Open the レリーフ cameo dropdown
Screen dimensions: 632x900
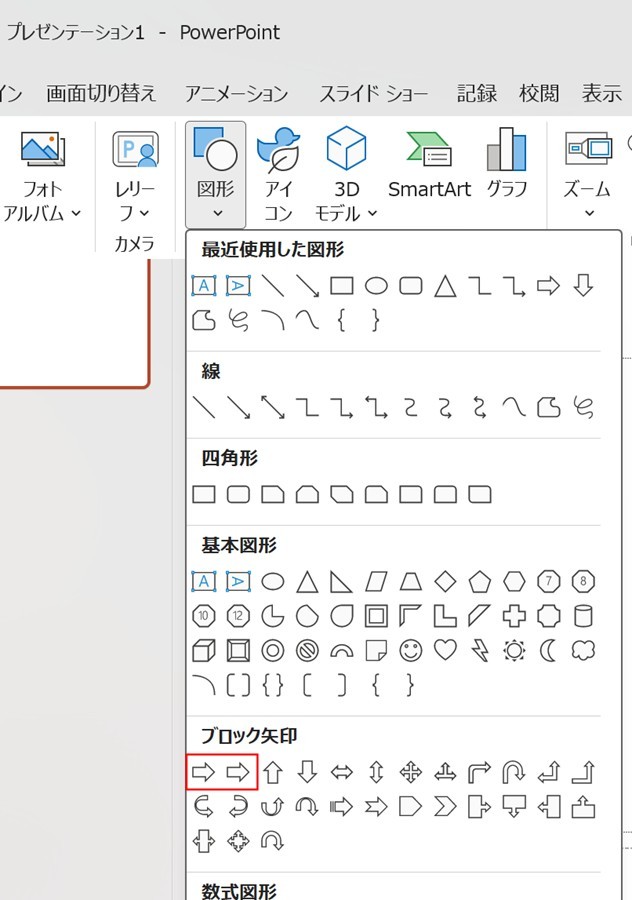click(135, 177)
